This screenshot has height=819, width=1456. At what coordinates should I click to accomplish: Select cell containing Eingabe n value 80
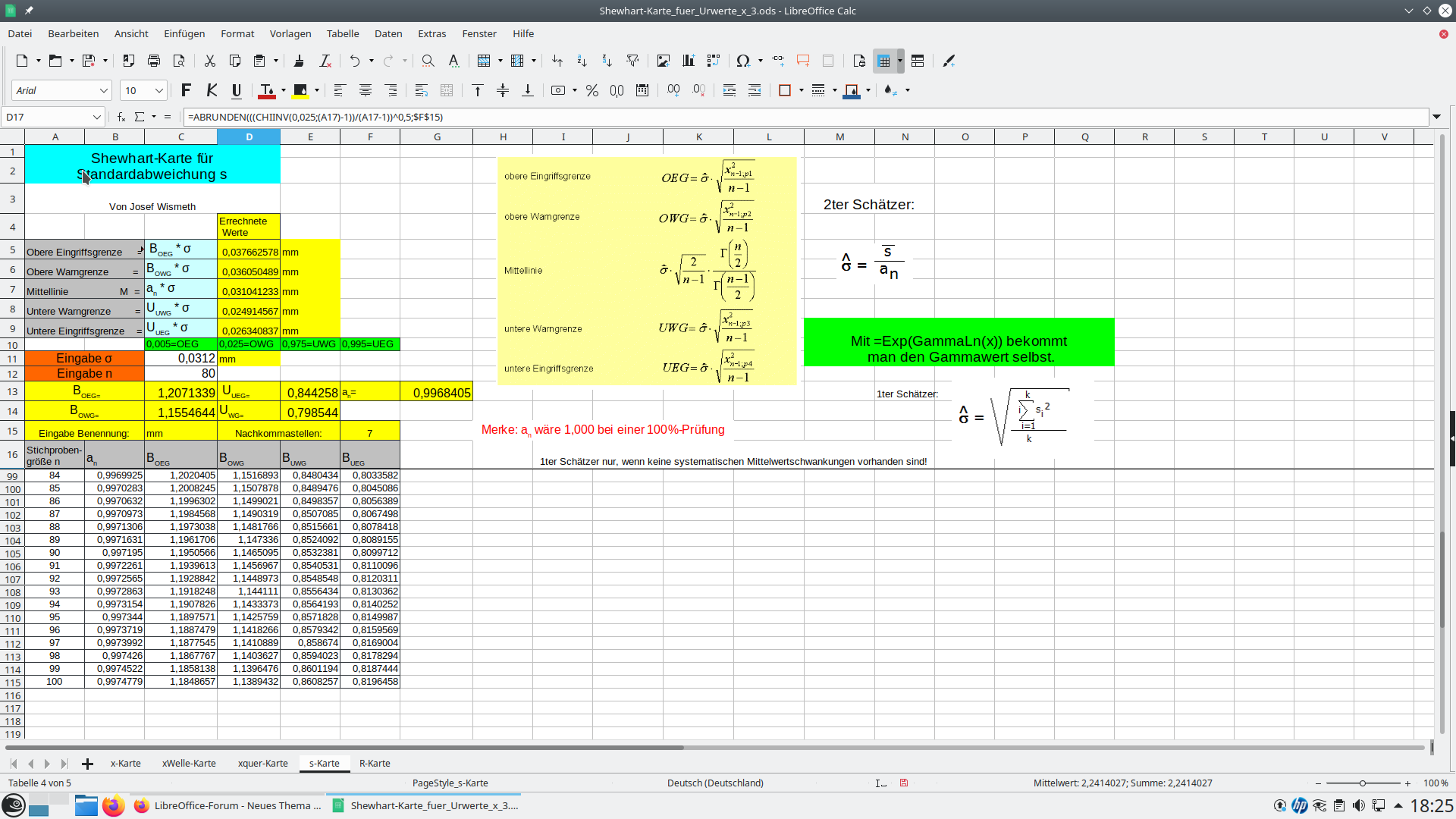click(180, 373)
